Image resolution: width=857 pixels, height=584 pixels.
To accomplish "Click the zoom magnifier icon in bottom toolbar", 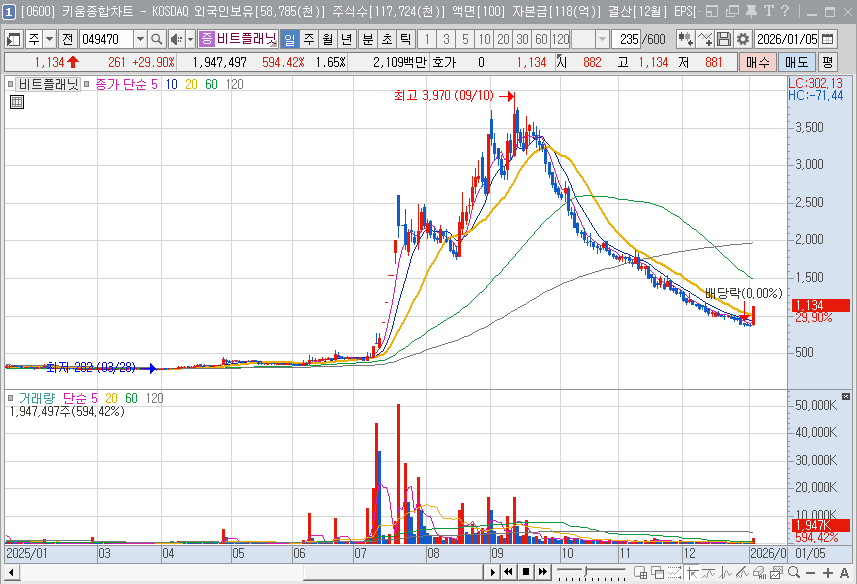I will (x=794, y=573).
